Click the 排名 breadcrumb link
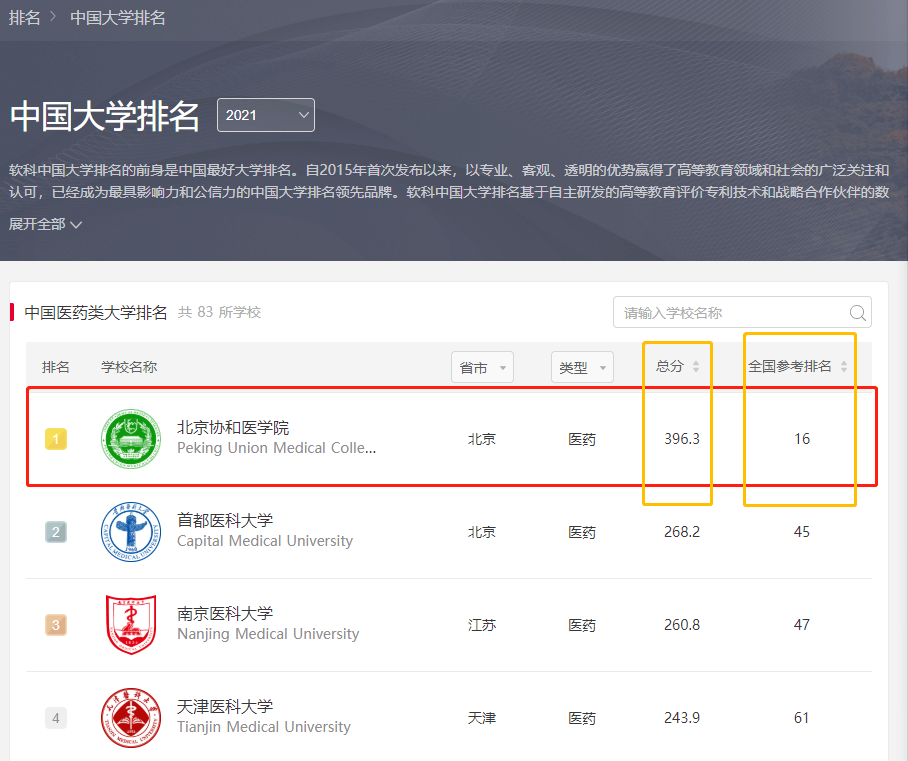This screenshot has height=761, width=908. coord(24,17)
